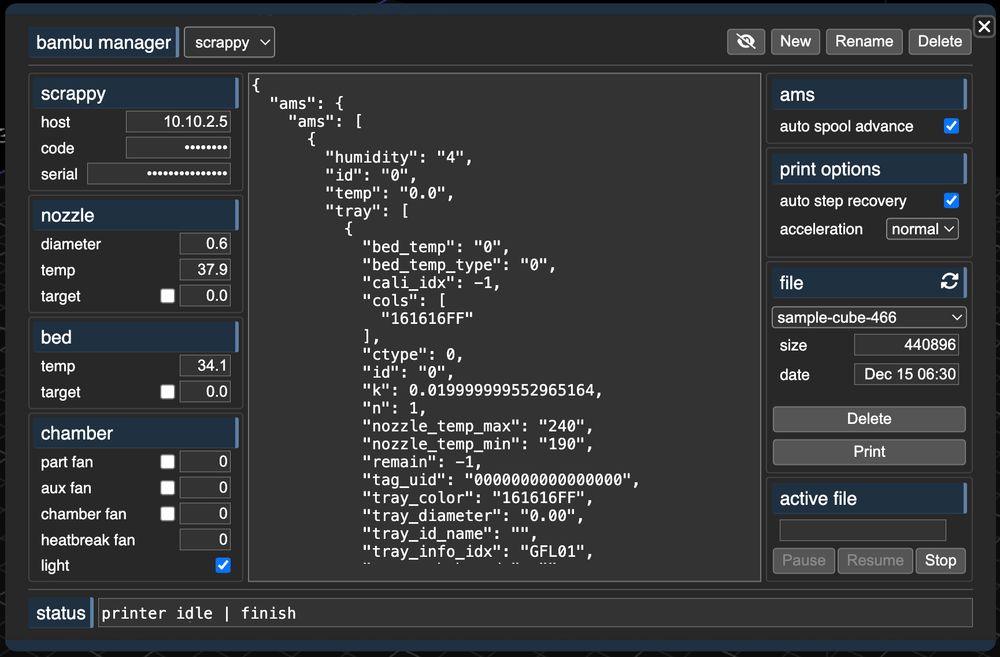
Task: Disable auto step recovery checkbox
Action: pyautogui.click(x=951, y=200)
